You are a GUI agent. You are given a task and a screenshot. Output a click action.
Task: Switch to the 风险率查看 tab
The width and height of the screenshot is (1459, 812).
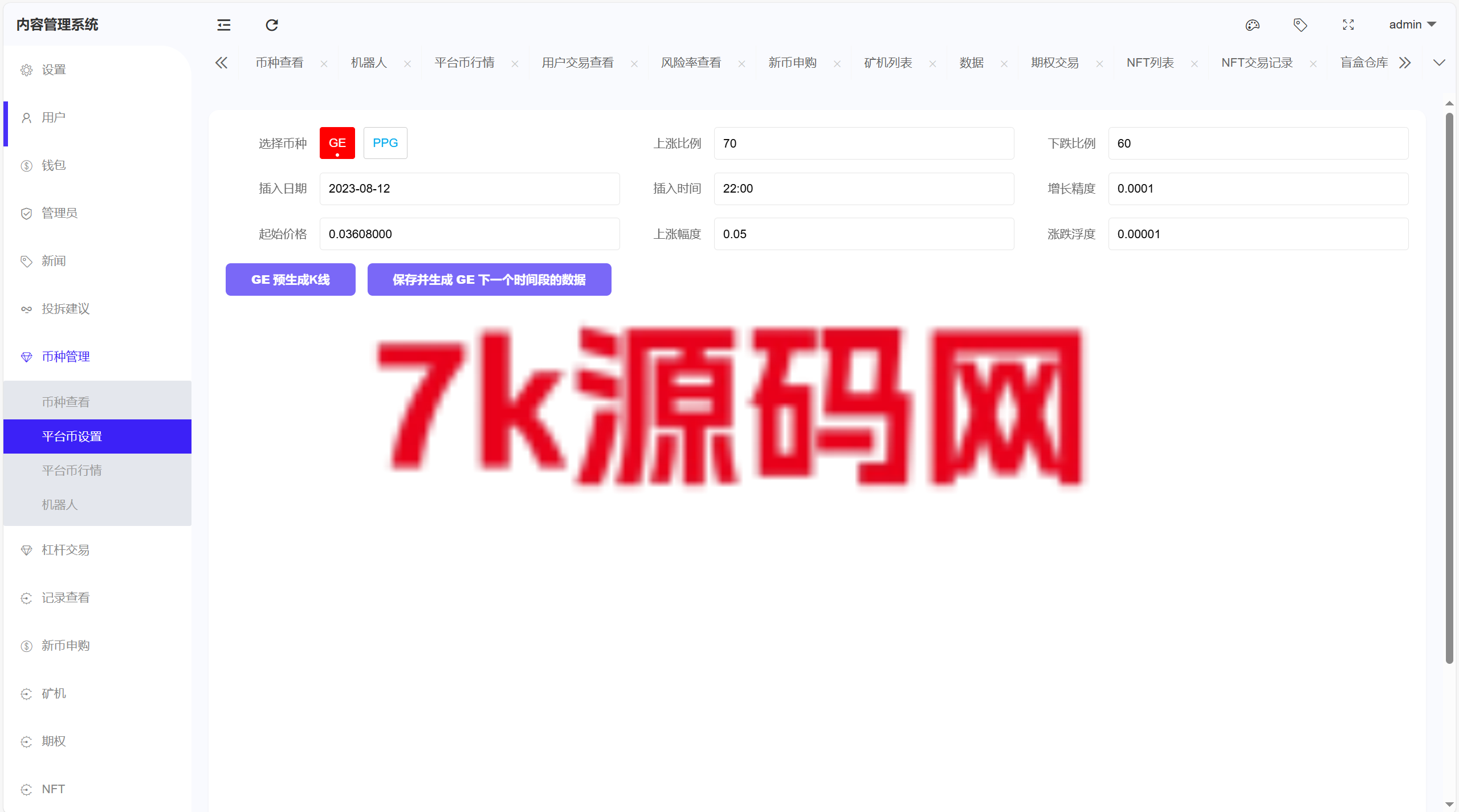pos(691,63)
